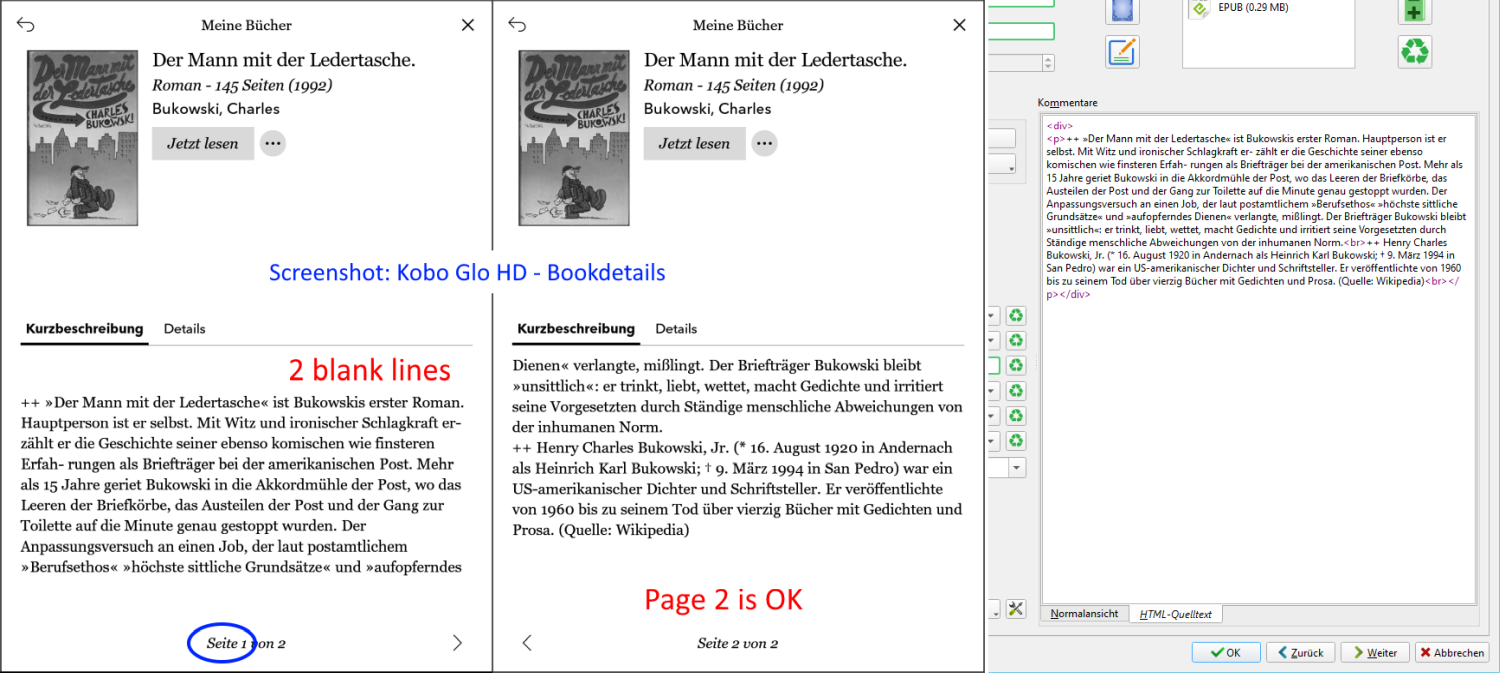Switch to Details tab in Seite 2 Kobo screen

(677, 329)
